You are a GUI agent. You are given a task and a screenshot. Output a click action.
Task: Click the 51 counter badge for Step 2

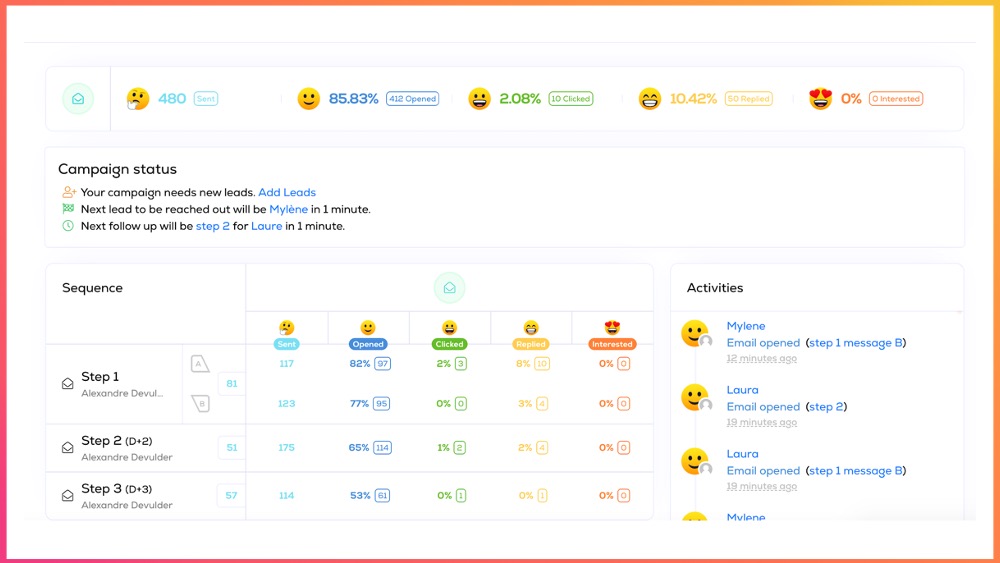pos(232,448)
